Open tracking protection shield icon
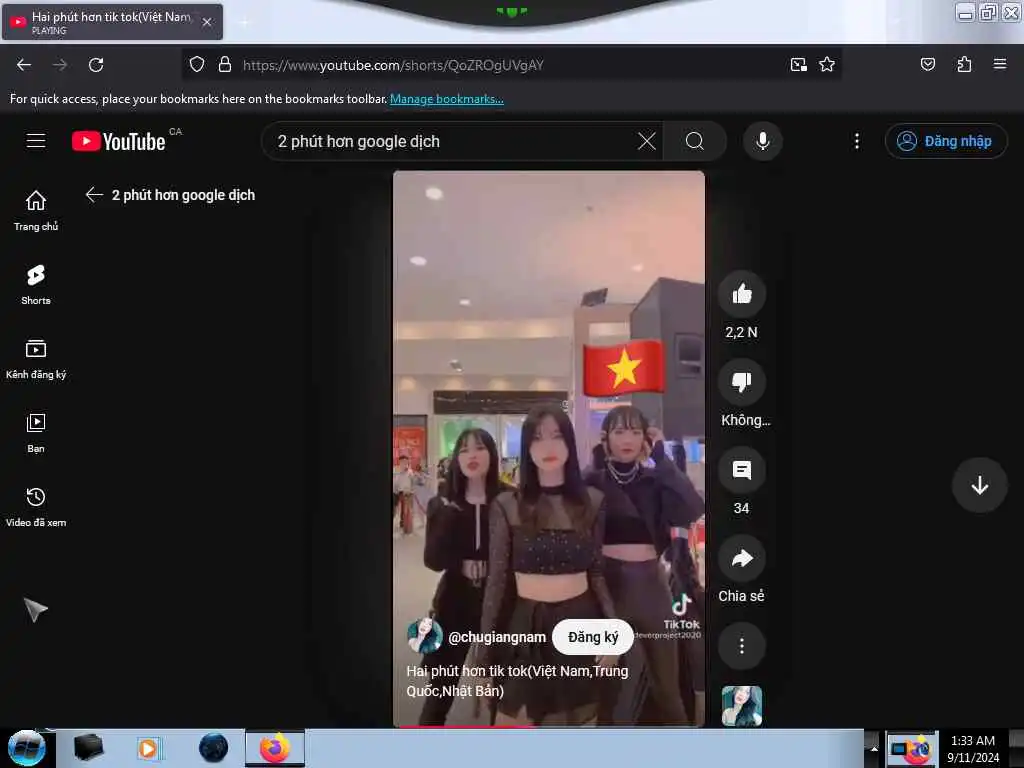This screenshot has height=768, width=1024. 197,64
